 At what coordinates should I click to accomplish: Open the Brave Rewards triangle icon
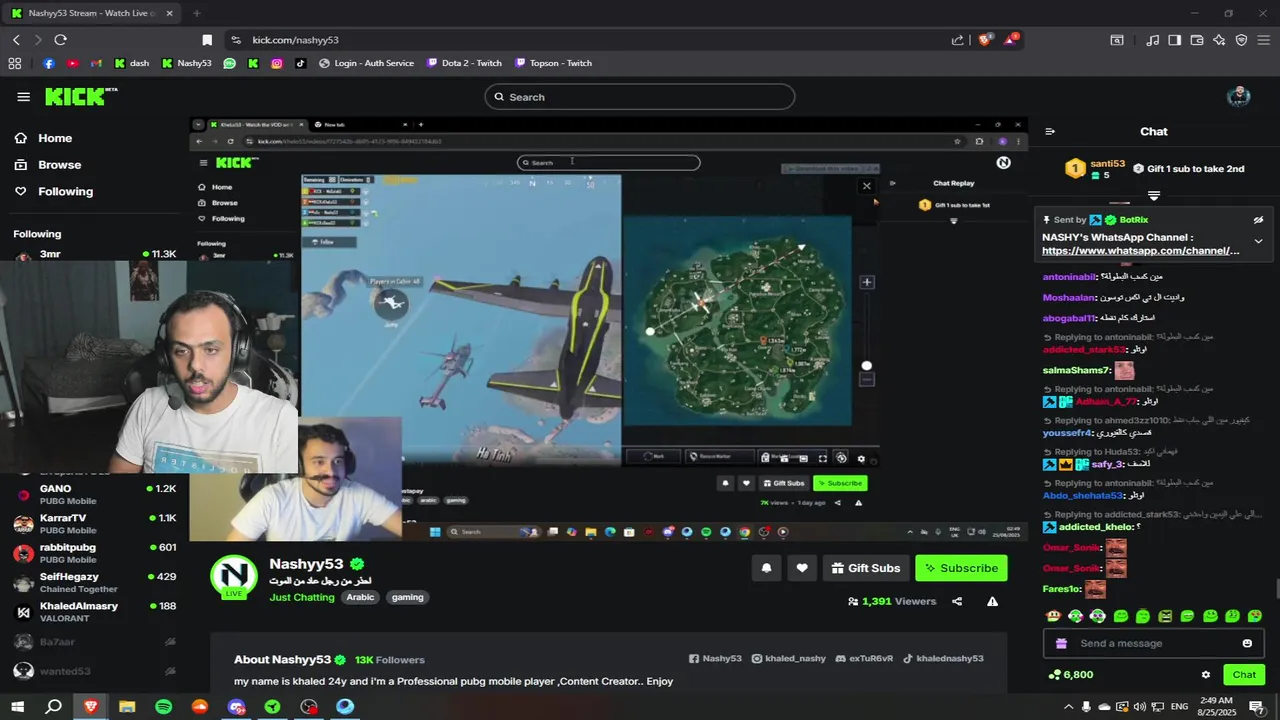point(1011,40)
